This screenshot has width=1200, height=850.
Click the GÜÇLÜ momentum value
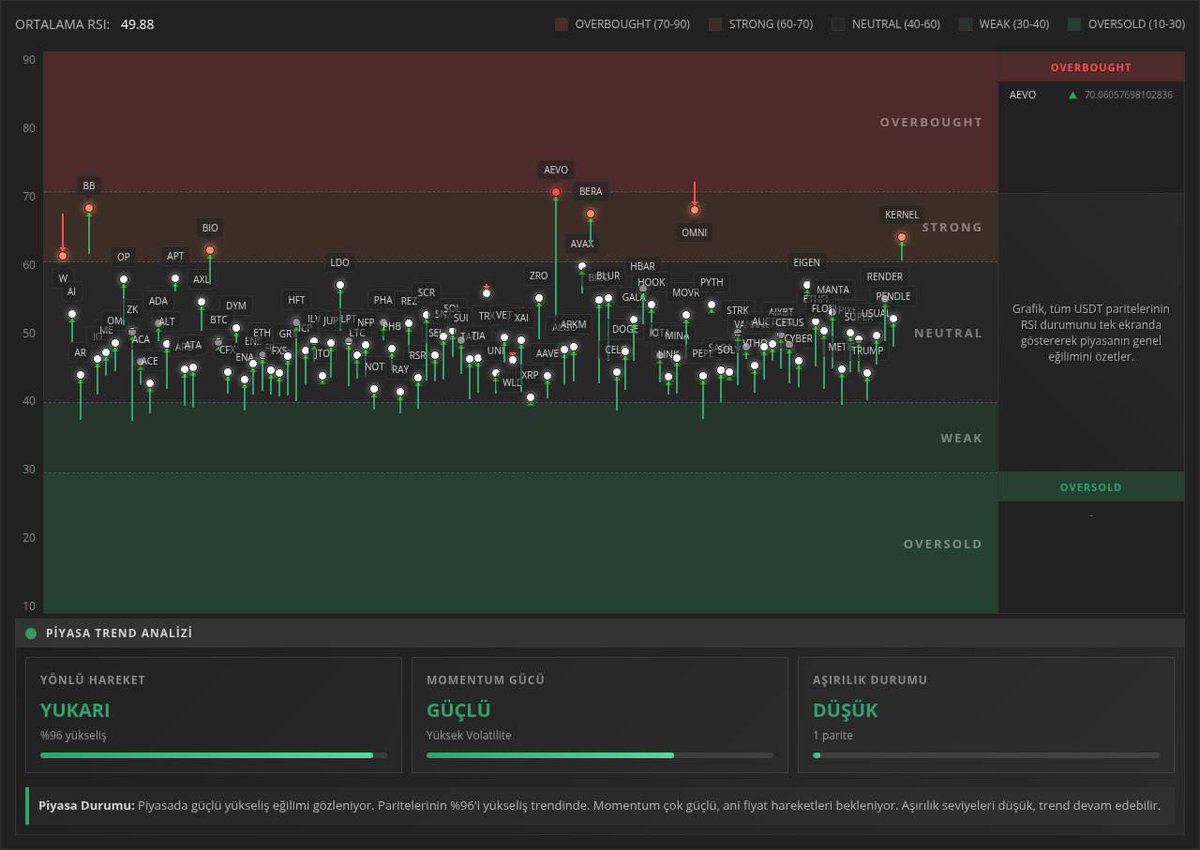pos(459,710)
